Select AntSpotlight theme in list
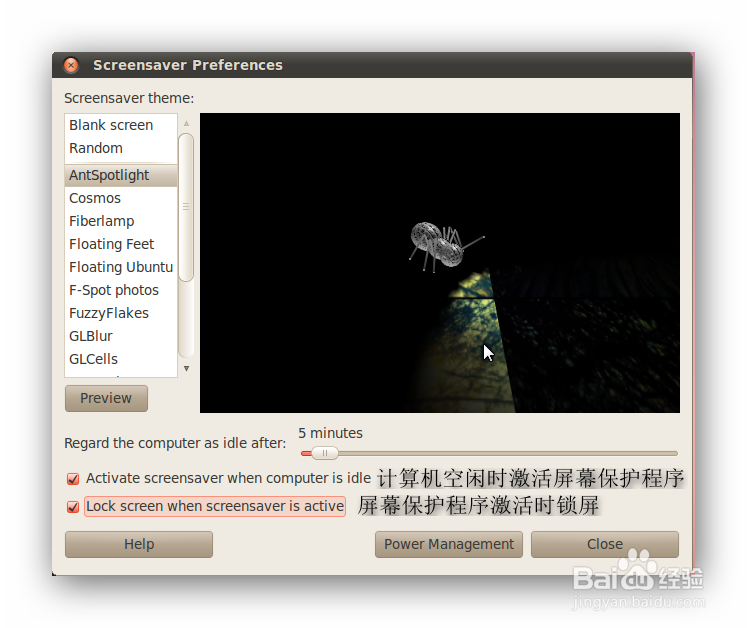The width and height of the screenshot is (747, 628). coord(121,175)
